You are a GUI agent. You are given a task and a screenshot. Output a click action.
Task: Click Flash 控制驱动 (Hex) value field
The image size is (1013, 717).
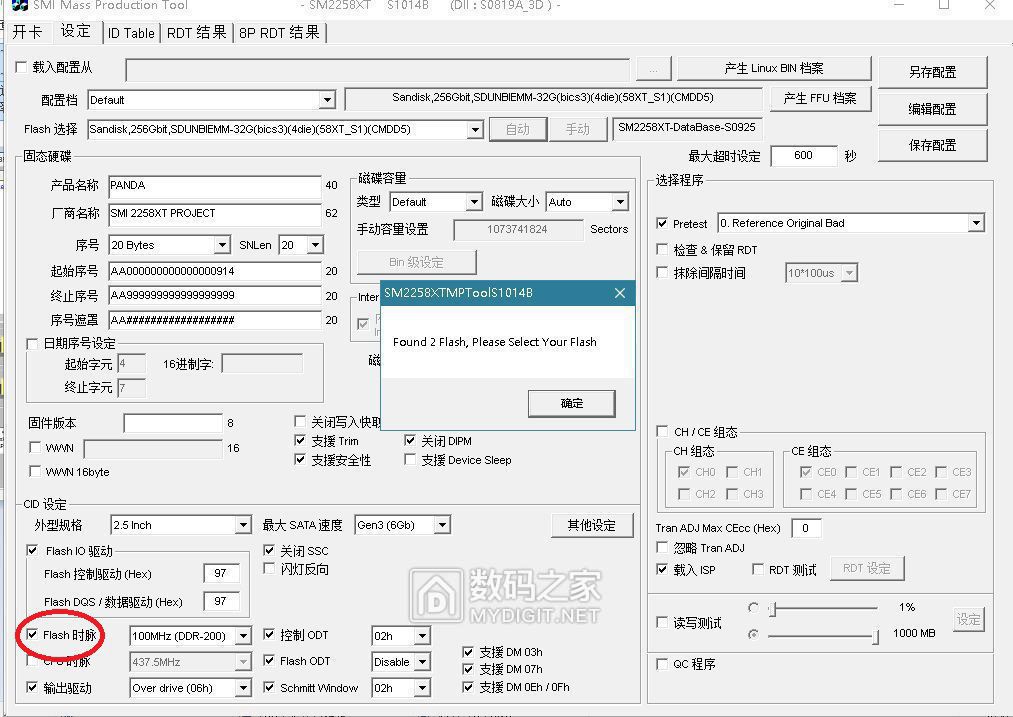click(221, 574)
